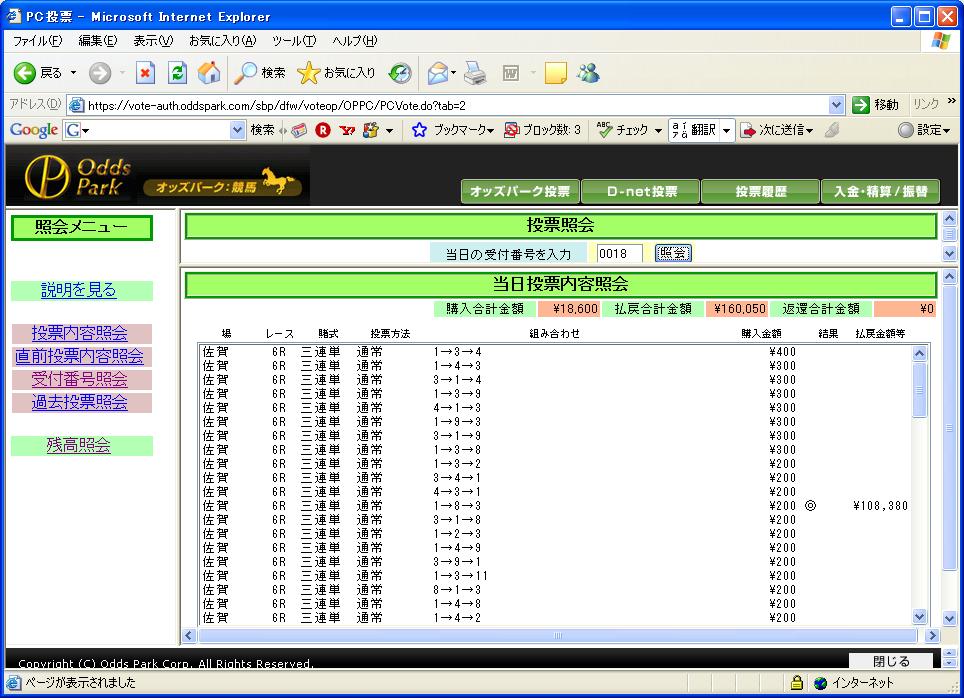The image size is (964, 698).
Task: Expand the Links toolbar chevron
Action: (x=952, y=101)
